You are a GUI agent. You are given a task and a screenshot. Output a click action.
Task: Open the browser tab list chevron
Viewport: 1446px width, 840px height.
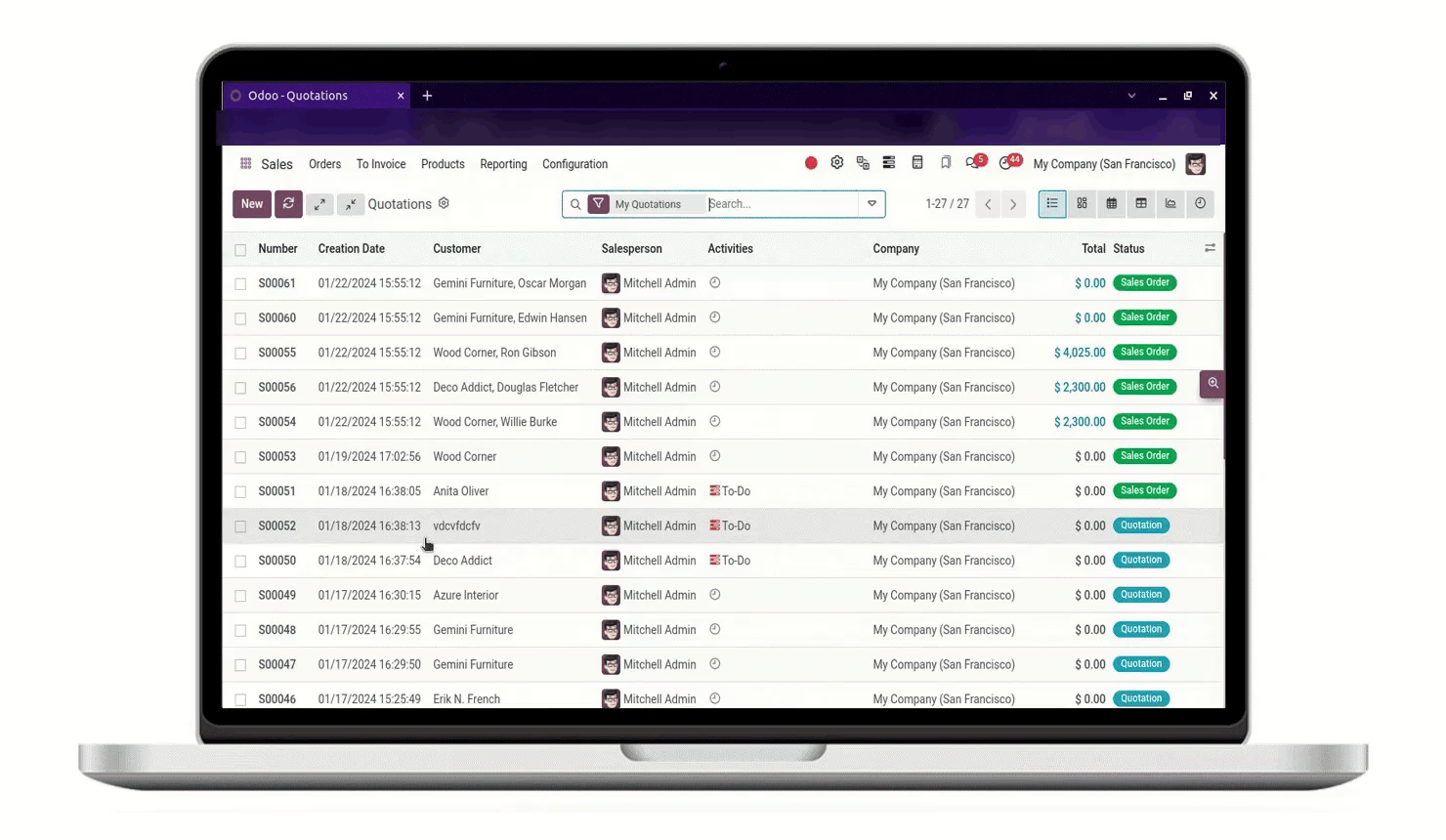[1131, 96]
